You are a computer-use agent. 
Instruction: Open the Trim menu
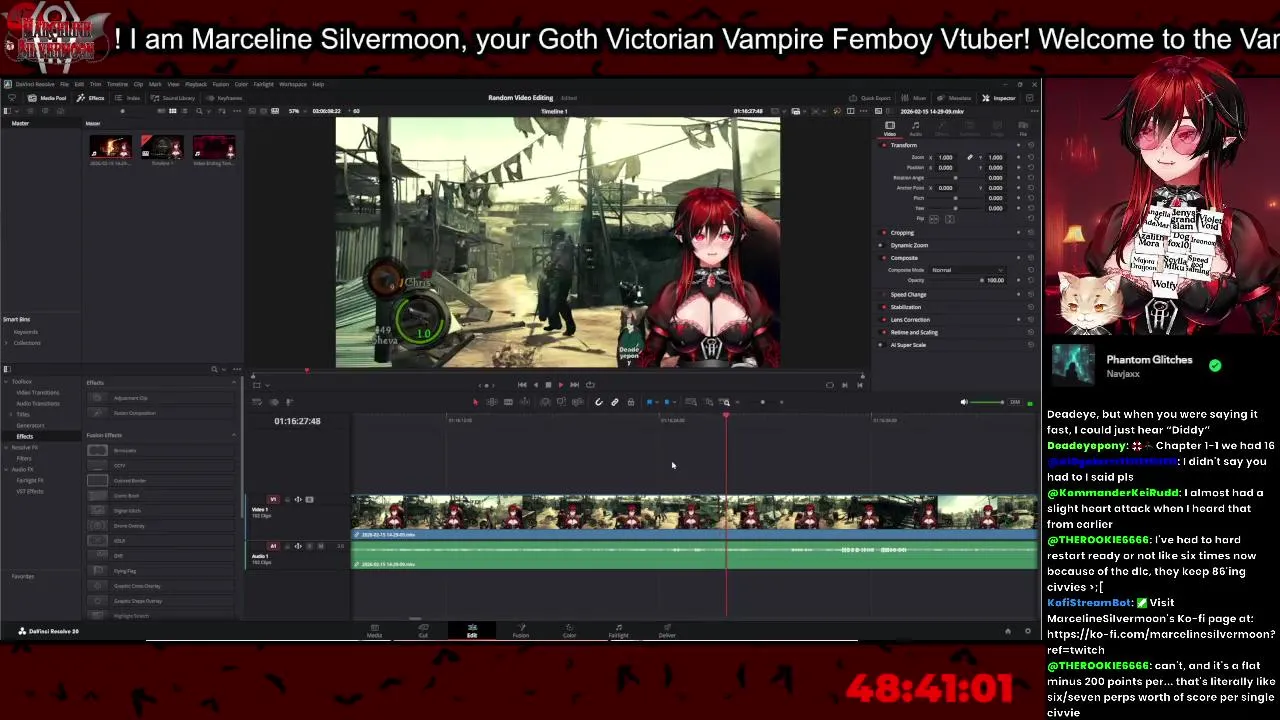pyautogui.click(x=95, y=84)
